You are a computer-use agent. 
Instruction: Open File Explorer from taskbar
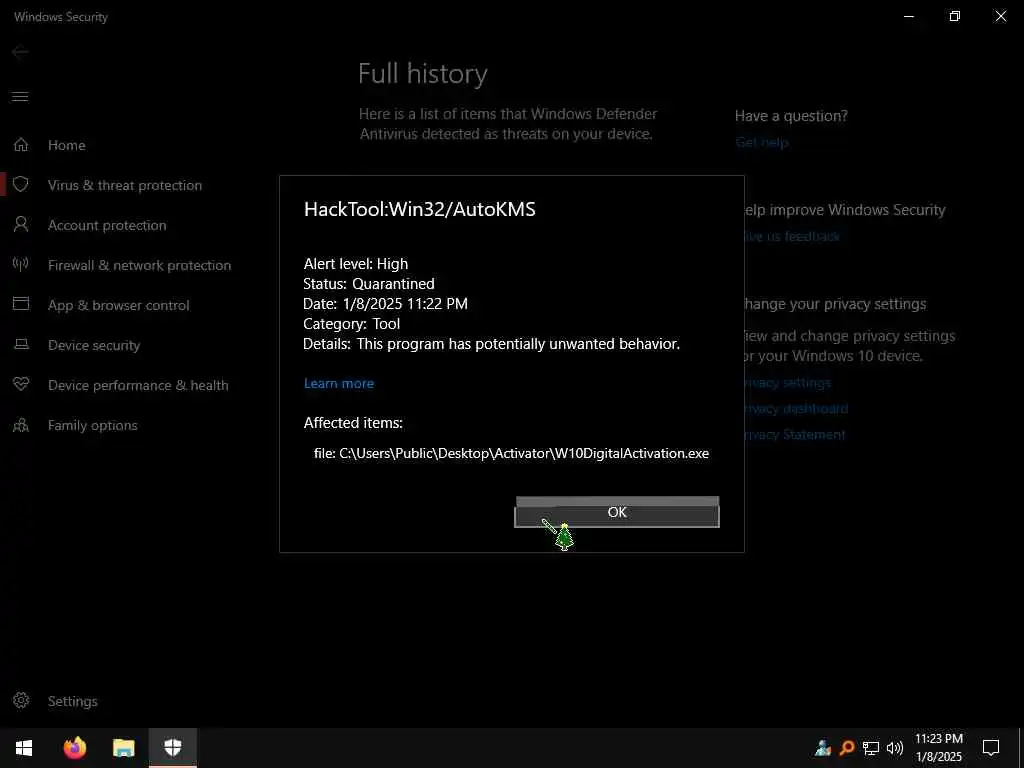[123, 748]
